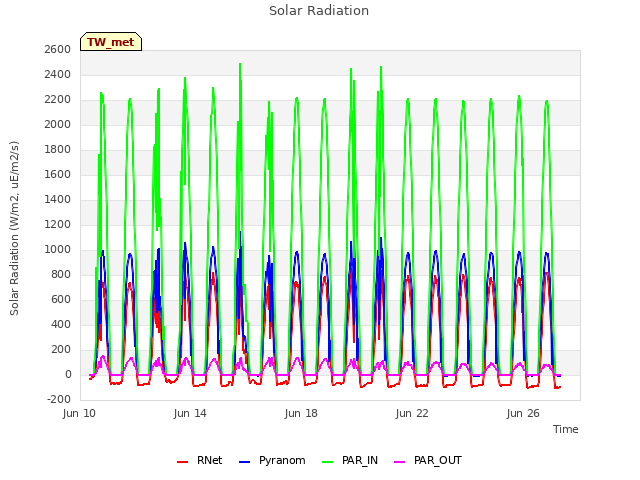This screenshot has height=480, width=640.
Task: Click the Jun 14 x-axis tick label
Action: coord(190,413)
